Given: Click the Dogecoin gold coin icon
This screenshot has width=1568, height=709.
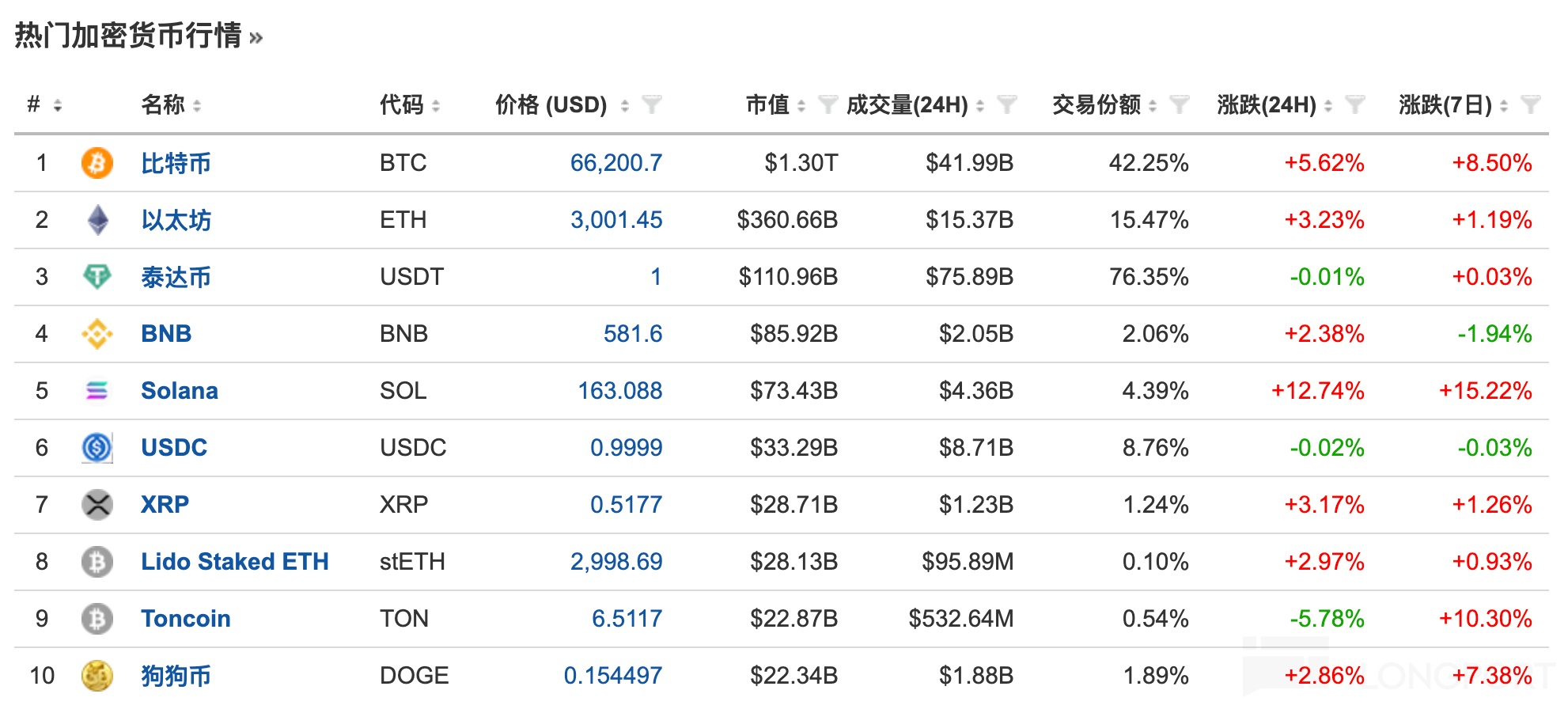Looking at the screenshot, I should tap(97, 676).
